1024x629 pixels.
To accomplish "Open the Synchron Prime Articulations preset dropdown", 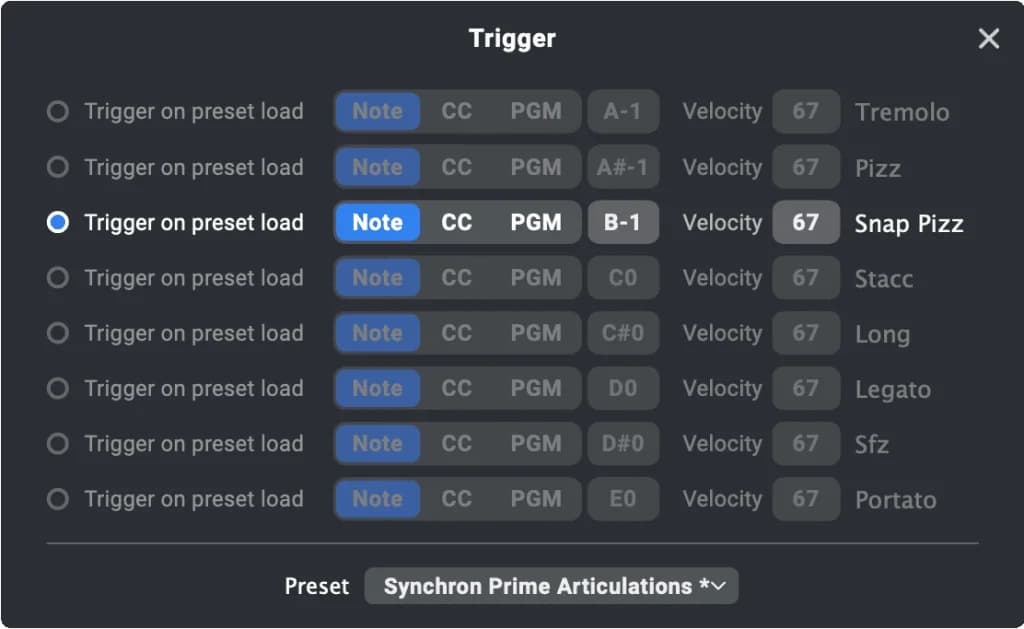I will tap(551, 586).
